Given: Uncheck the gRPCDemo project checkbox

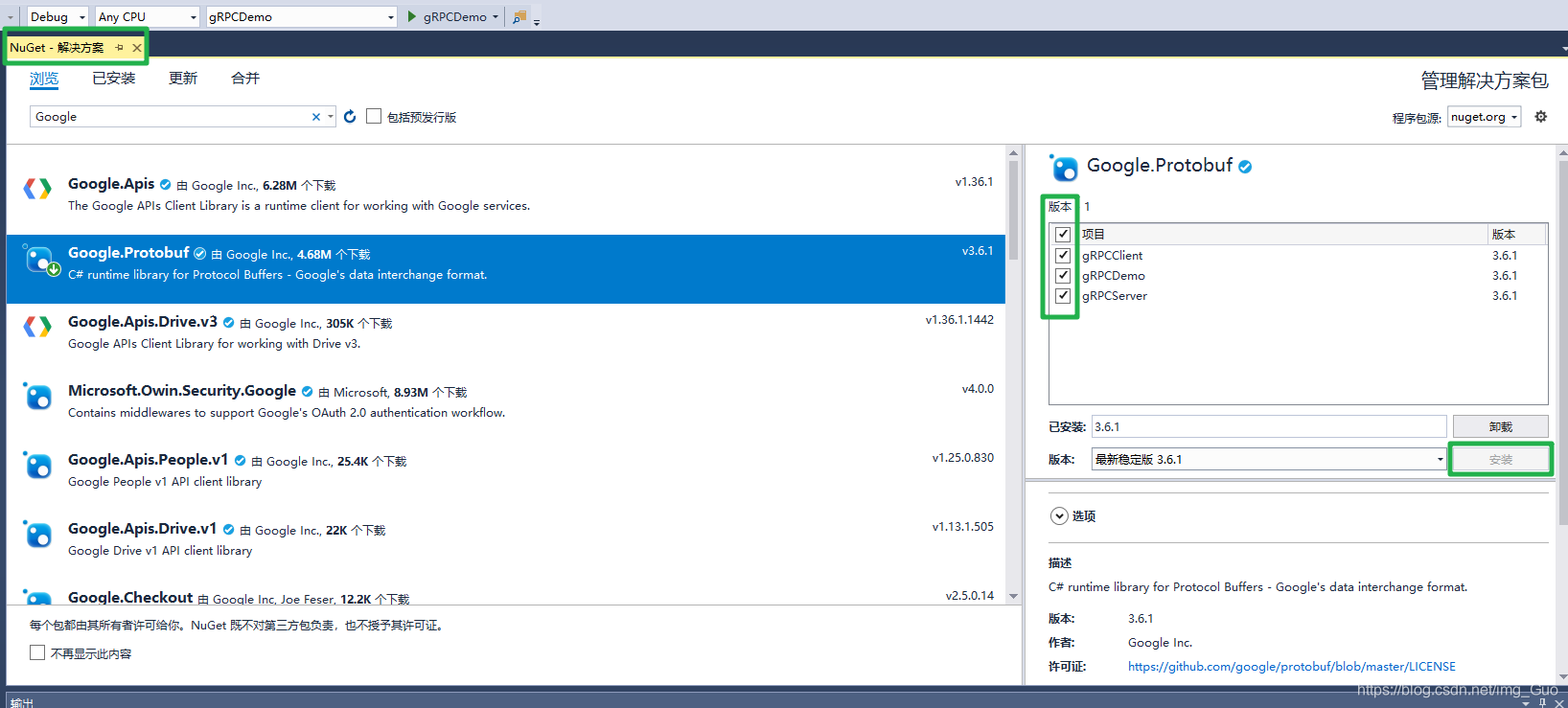Looking at the screenshot, I should 1063,275.
